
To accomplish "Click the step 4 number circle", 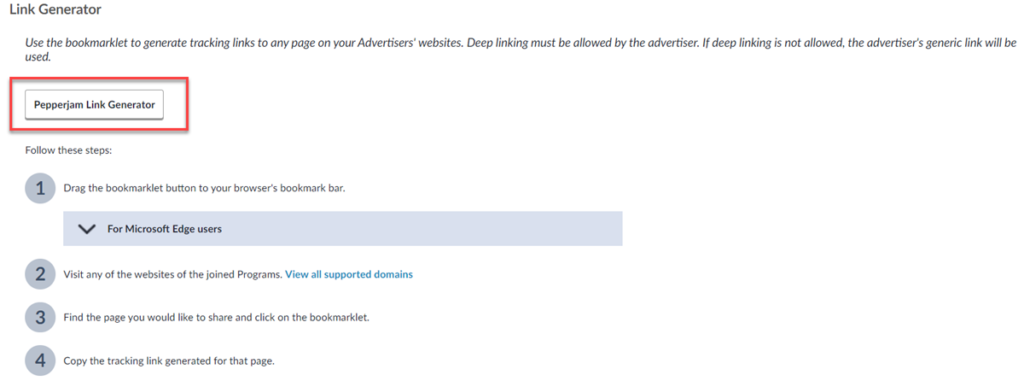I will [40, 360].
